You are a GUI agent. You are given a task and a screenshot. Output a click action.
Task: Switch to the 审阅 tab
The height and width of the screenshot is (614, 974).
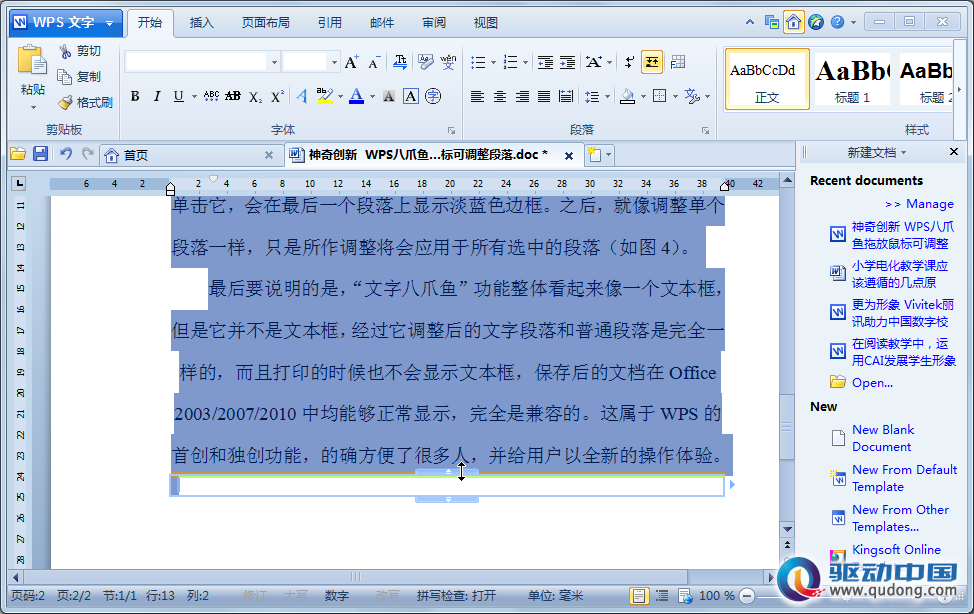coord(434,23)
